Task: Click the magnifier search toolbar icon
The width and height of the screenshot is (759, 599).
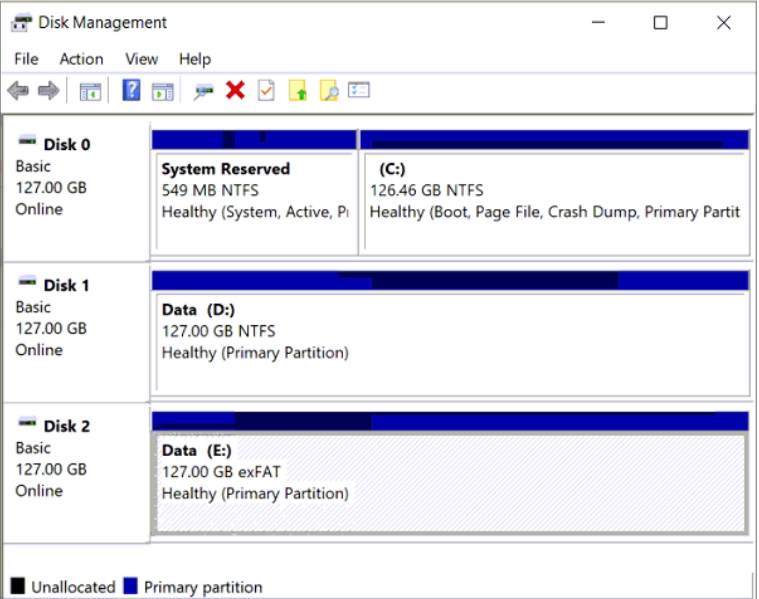Action: [328, 91]
